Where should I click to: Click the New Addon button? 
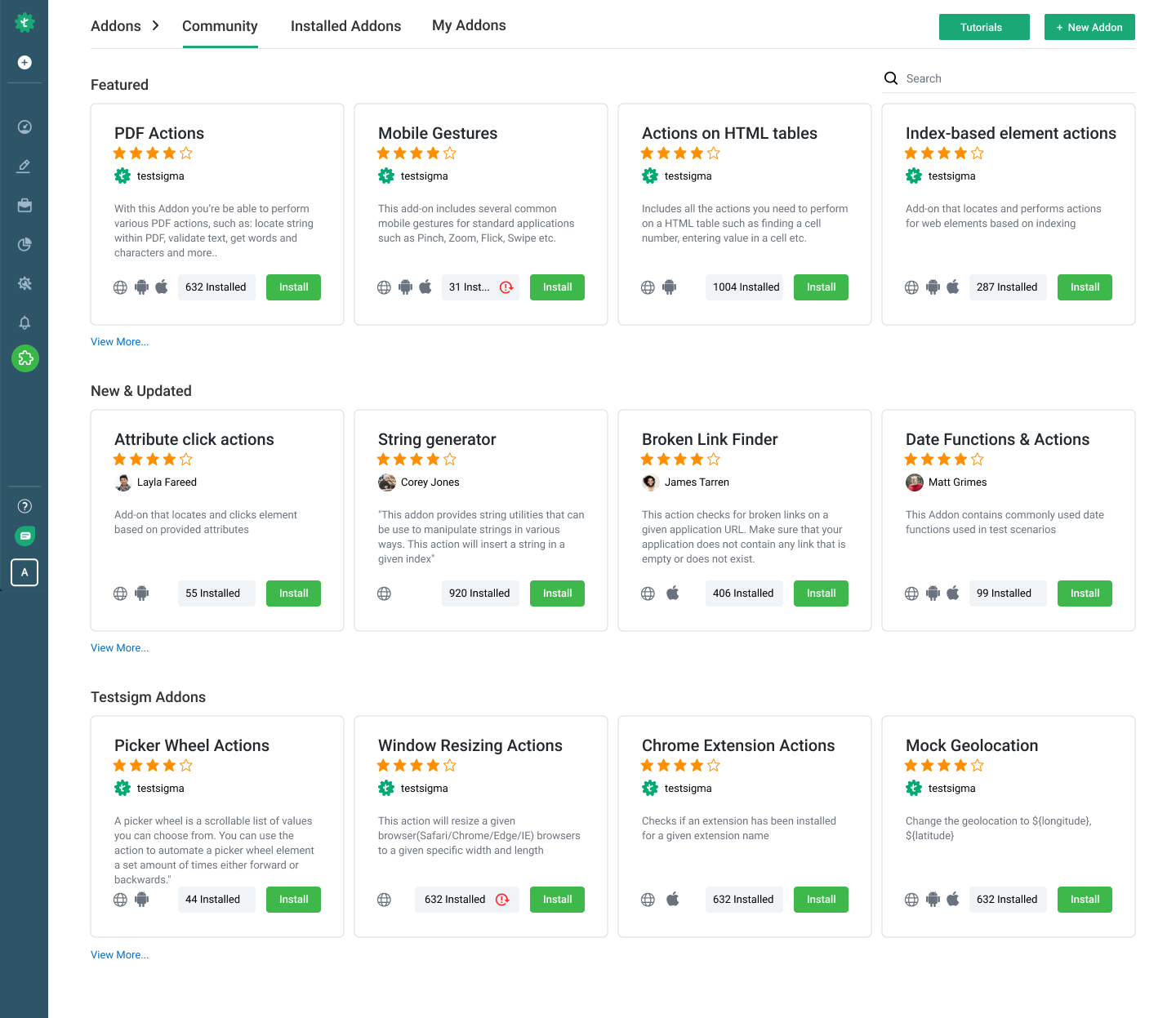(x=1089, y=27)
